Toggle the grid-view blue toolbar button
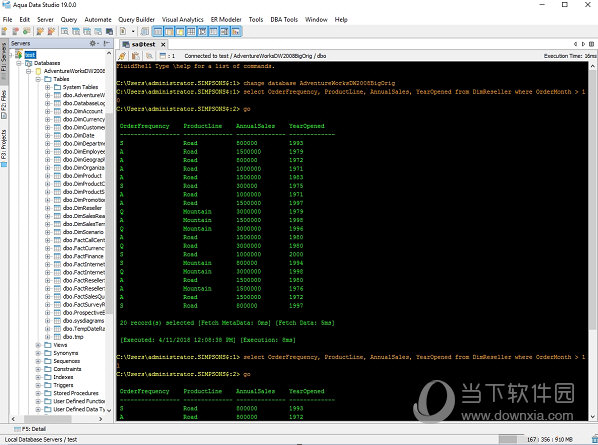The image size is (598, 445). (x=191, y=31)
